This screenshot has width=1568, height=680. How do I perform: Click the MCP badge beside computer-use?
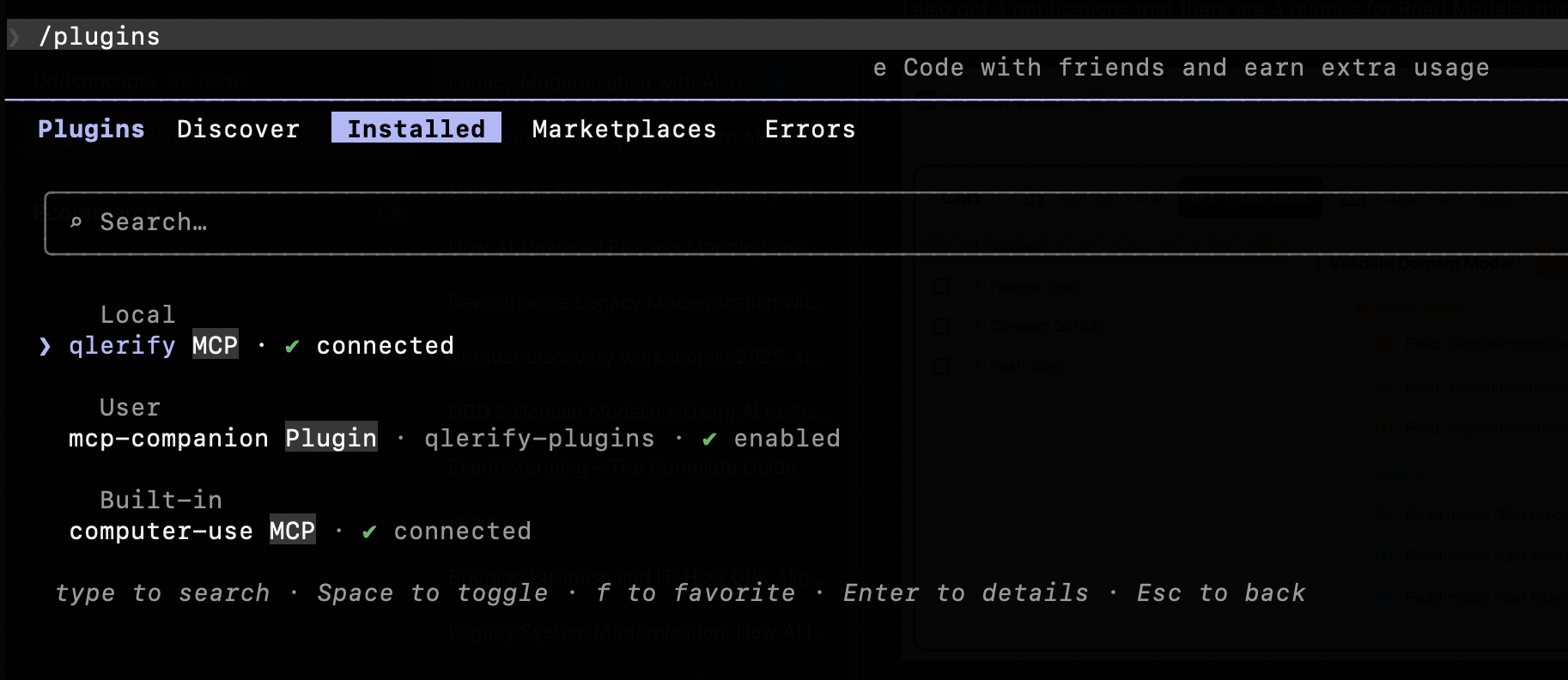[x=292, y=531]
